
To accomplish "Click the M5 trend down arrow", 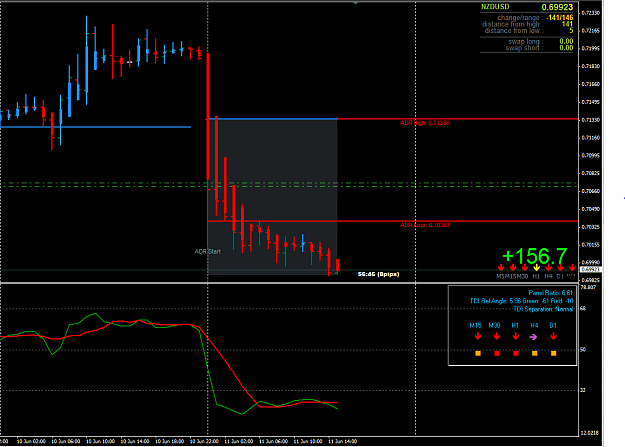I will [501, 268].
